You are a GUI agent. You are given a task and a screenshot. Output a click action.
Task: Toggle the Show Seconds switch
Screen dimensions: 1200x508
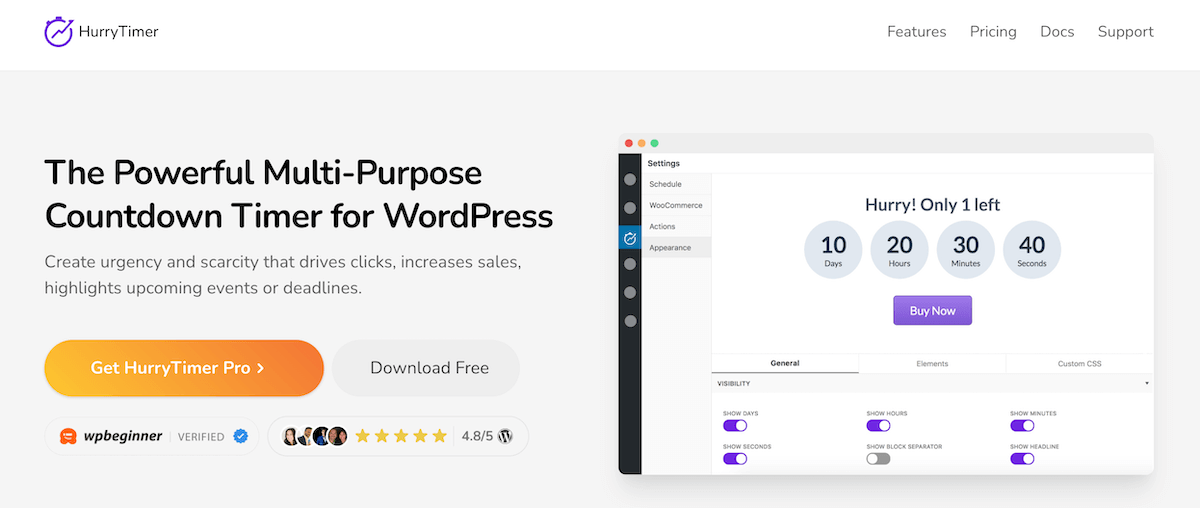pos(735,459)
